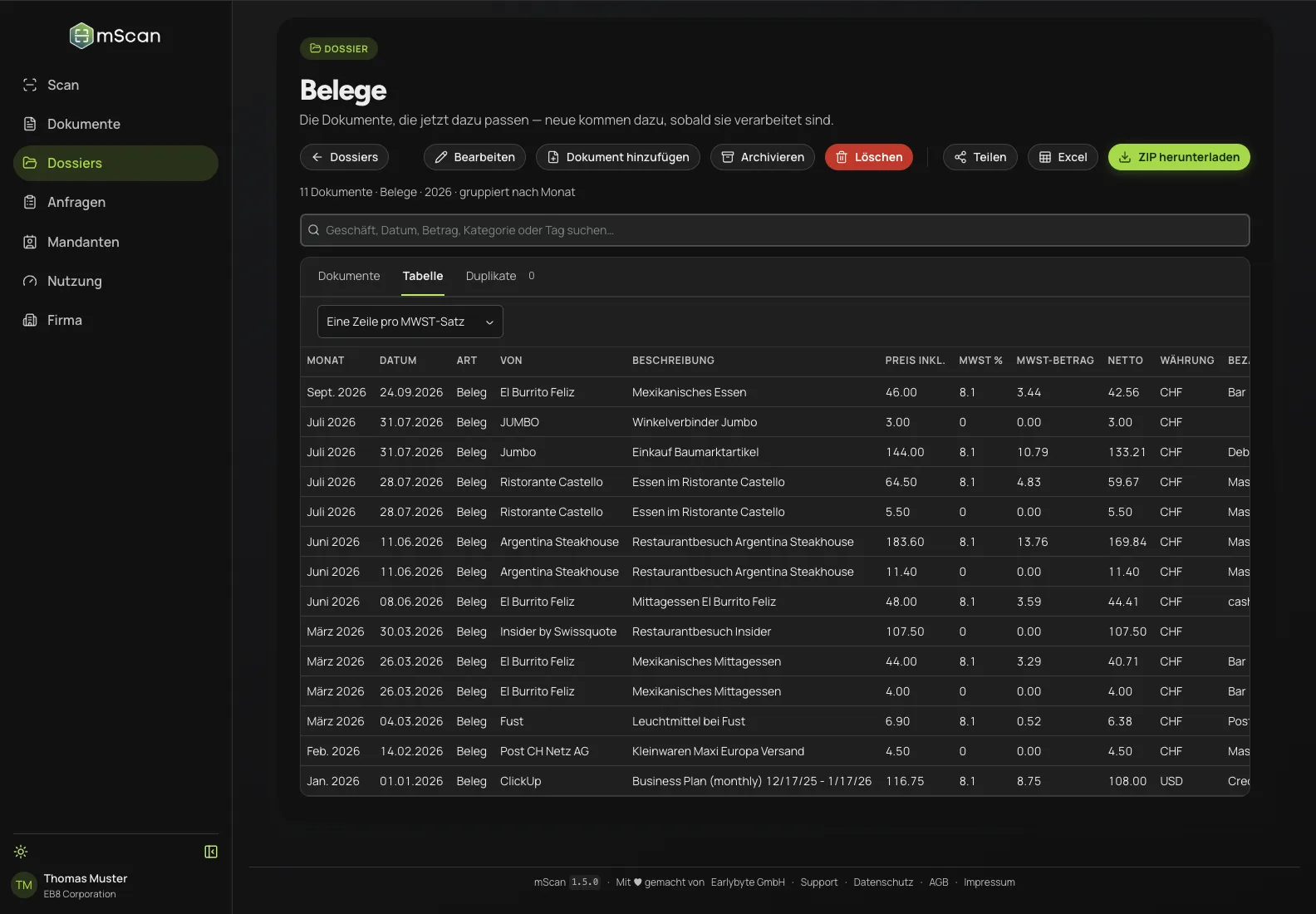This screenshot has width=1316, height=914.
Task: Switch to Dokumente tab
Action: (x=349, y=276)
